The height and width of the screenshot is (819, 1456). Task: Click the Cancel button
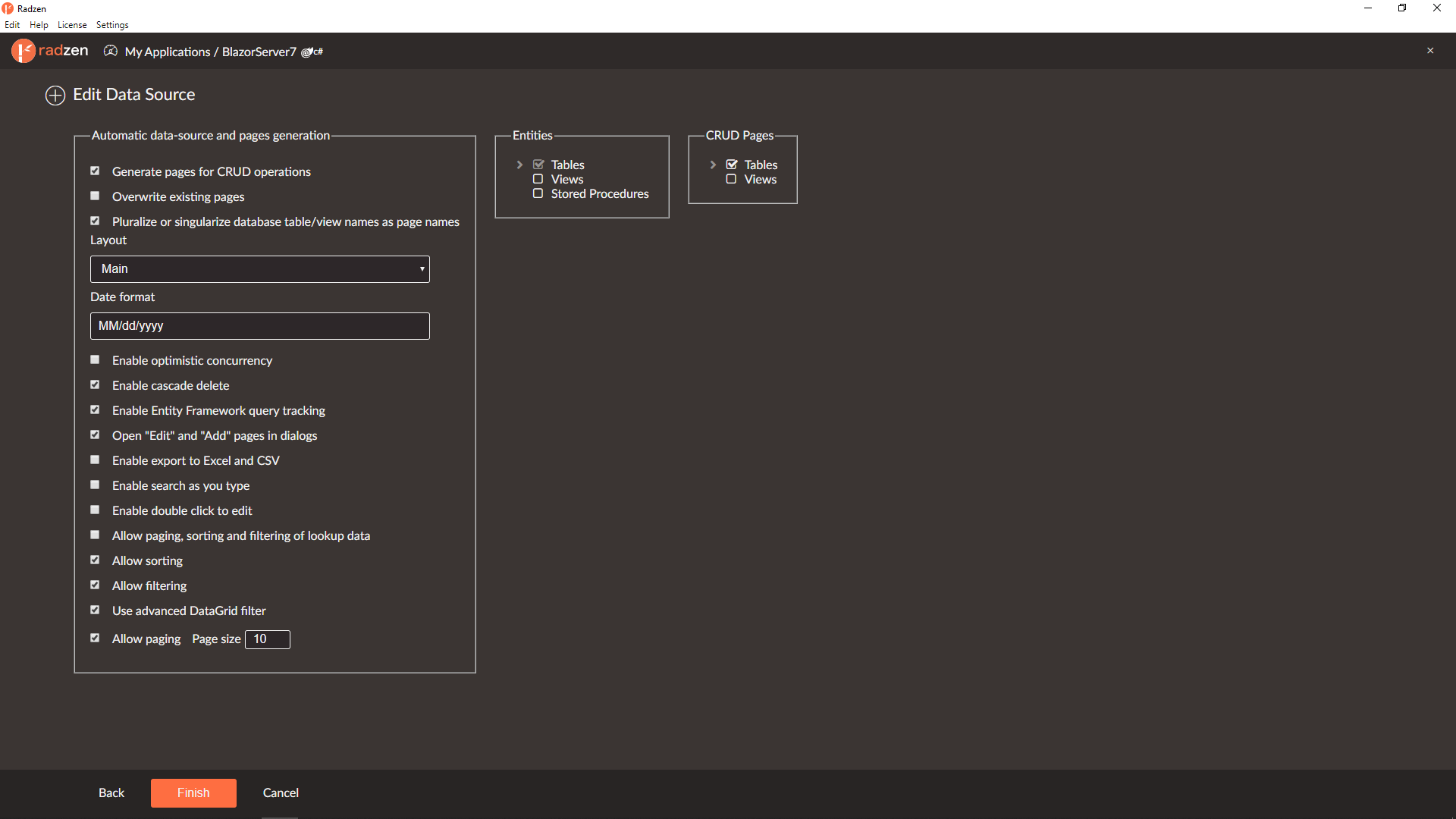click(281, 792)
